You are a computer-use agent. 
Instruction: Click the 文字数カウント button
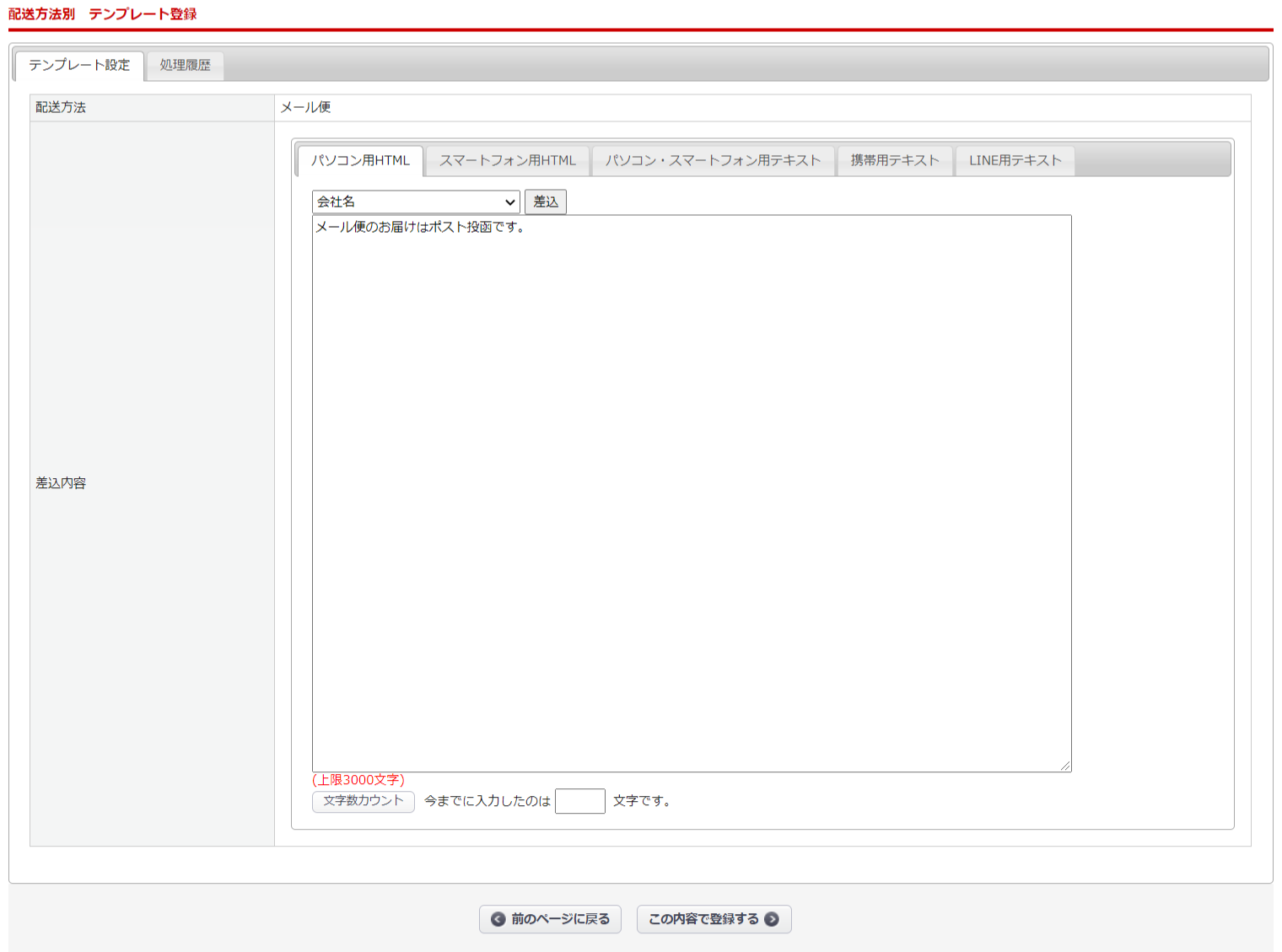pyautogui.click(x=364, y=801)
